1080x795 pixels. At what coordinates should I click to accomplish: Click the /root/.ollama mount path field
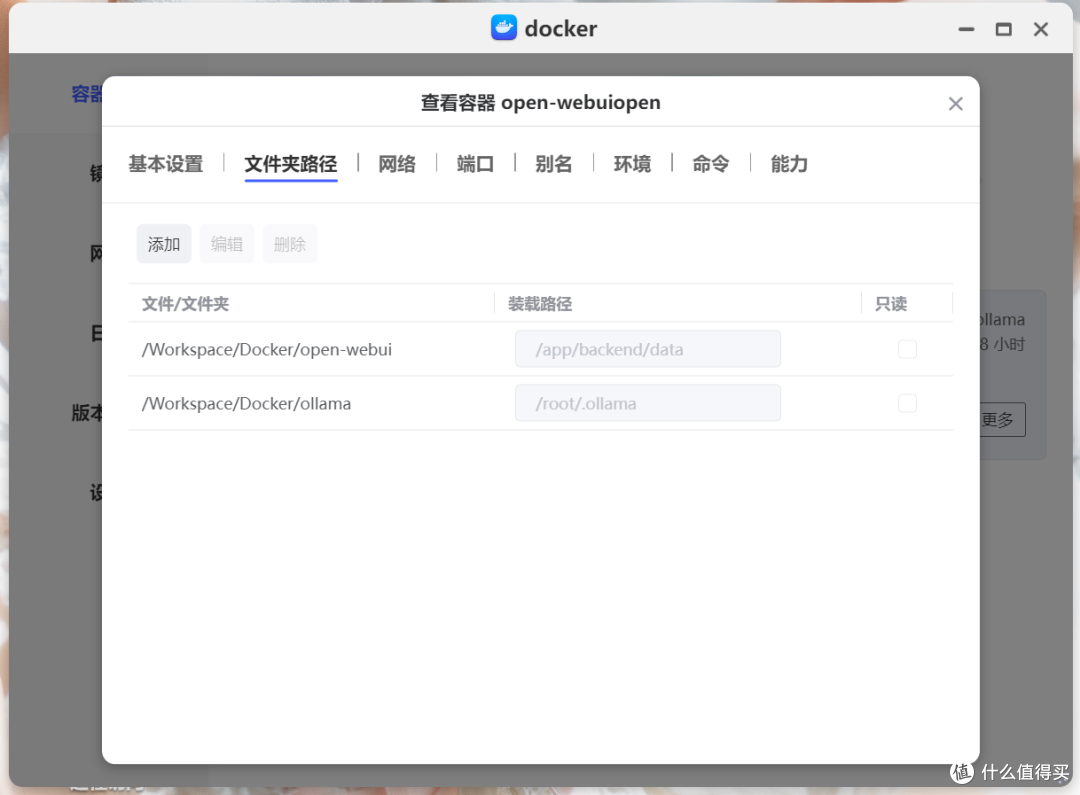coord(647,403)
